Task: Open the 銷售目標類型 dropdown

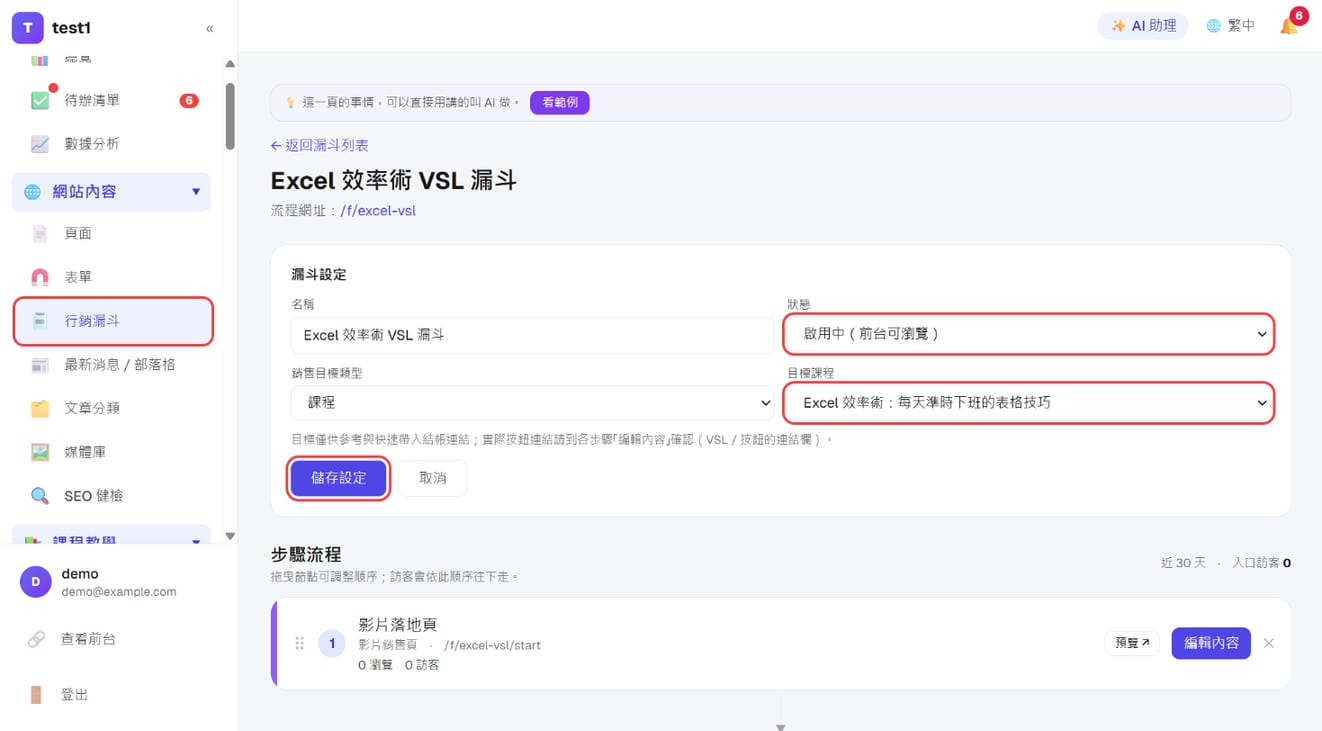Action: pyautogui.click(x=533, y=403)
